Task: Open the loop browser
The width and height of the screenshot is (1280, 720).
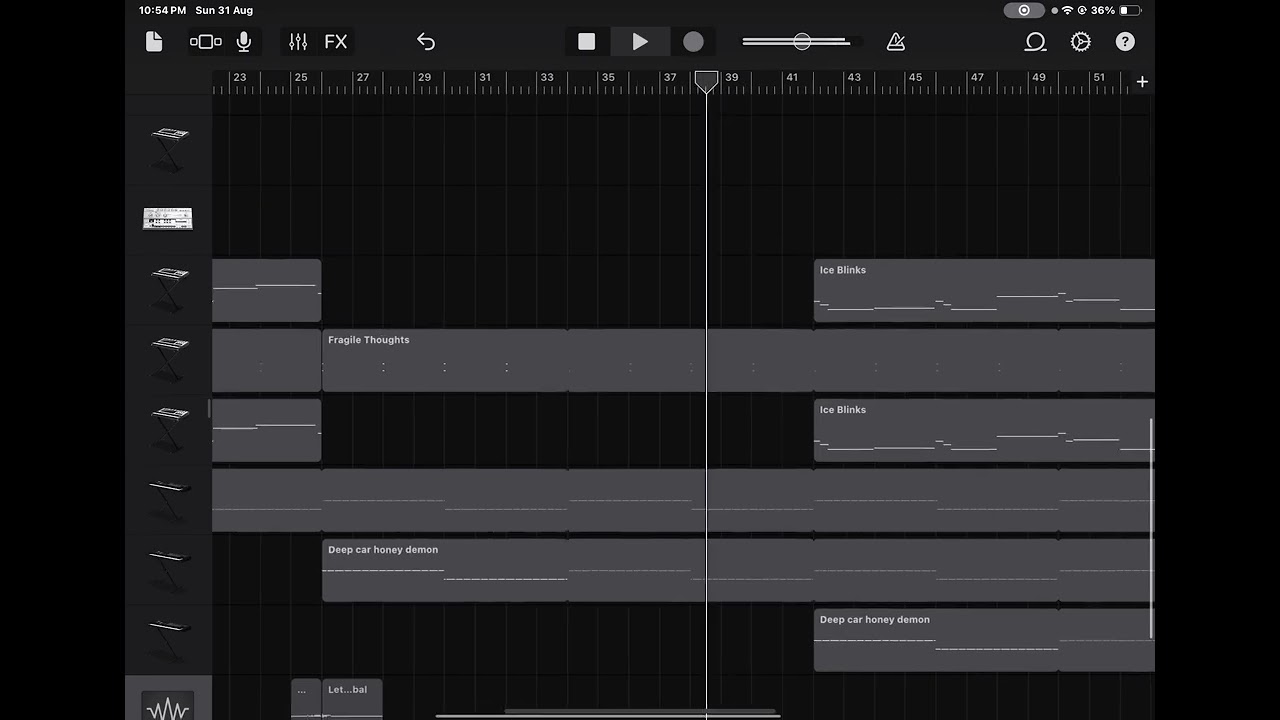Action: (1035, 41)
